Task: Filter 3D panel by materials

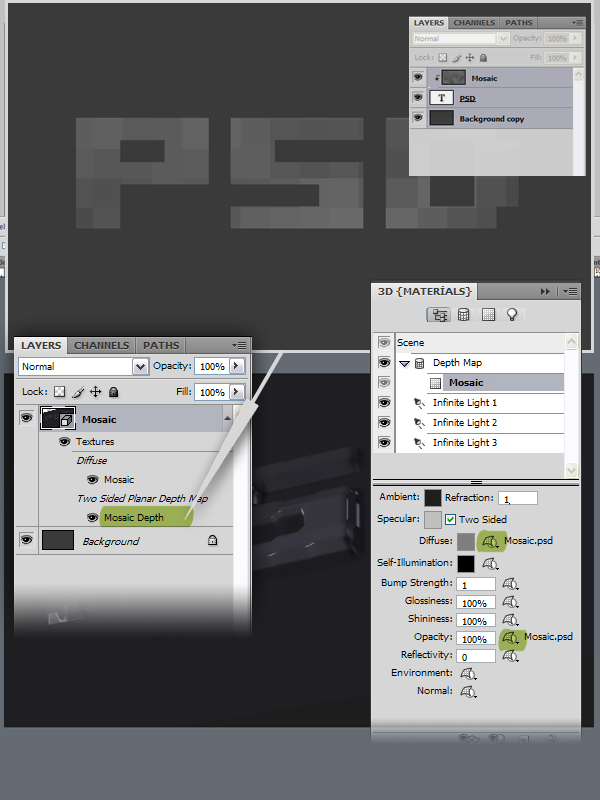Action: point(488,314)
